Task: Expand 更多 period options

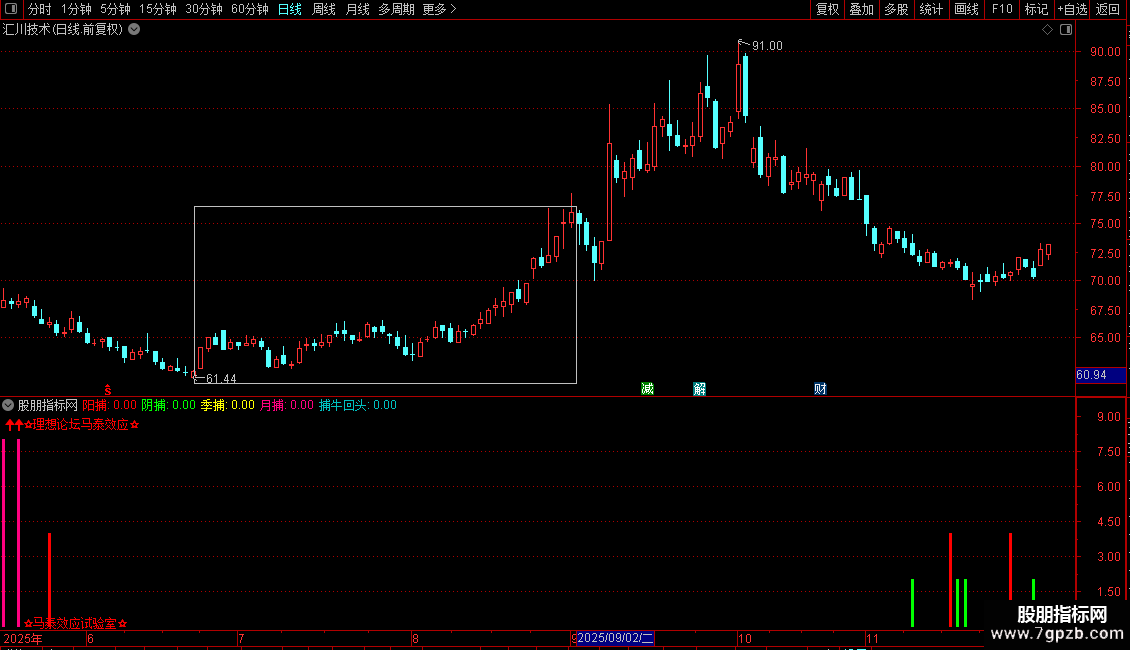Action: pyautogui.click(x=439, y=9)
